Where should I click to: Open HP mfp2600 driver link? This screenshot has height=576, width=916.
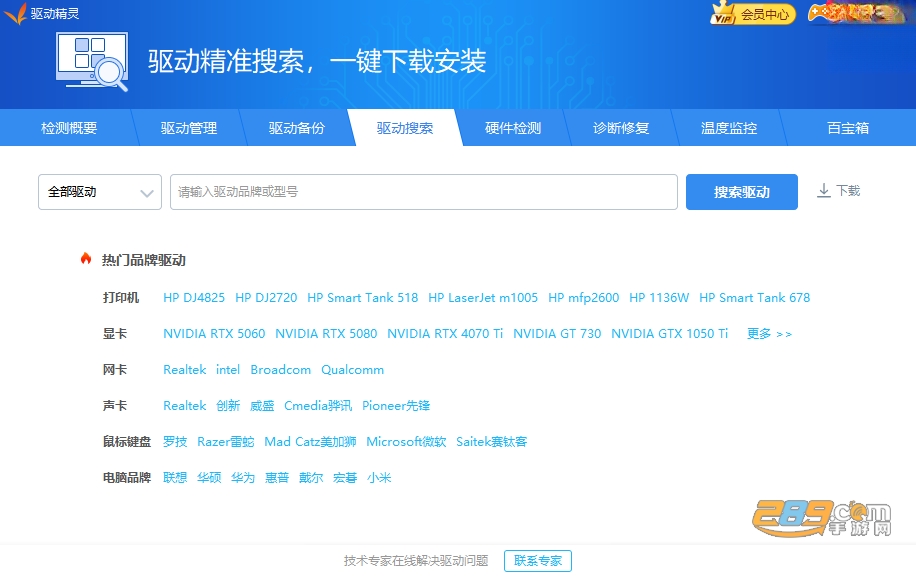pos(584,297)
